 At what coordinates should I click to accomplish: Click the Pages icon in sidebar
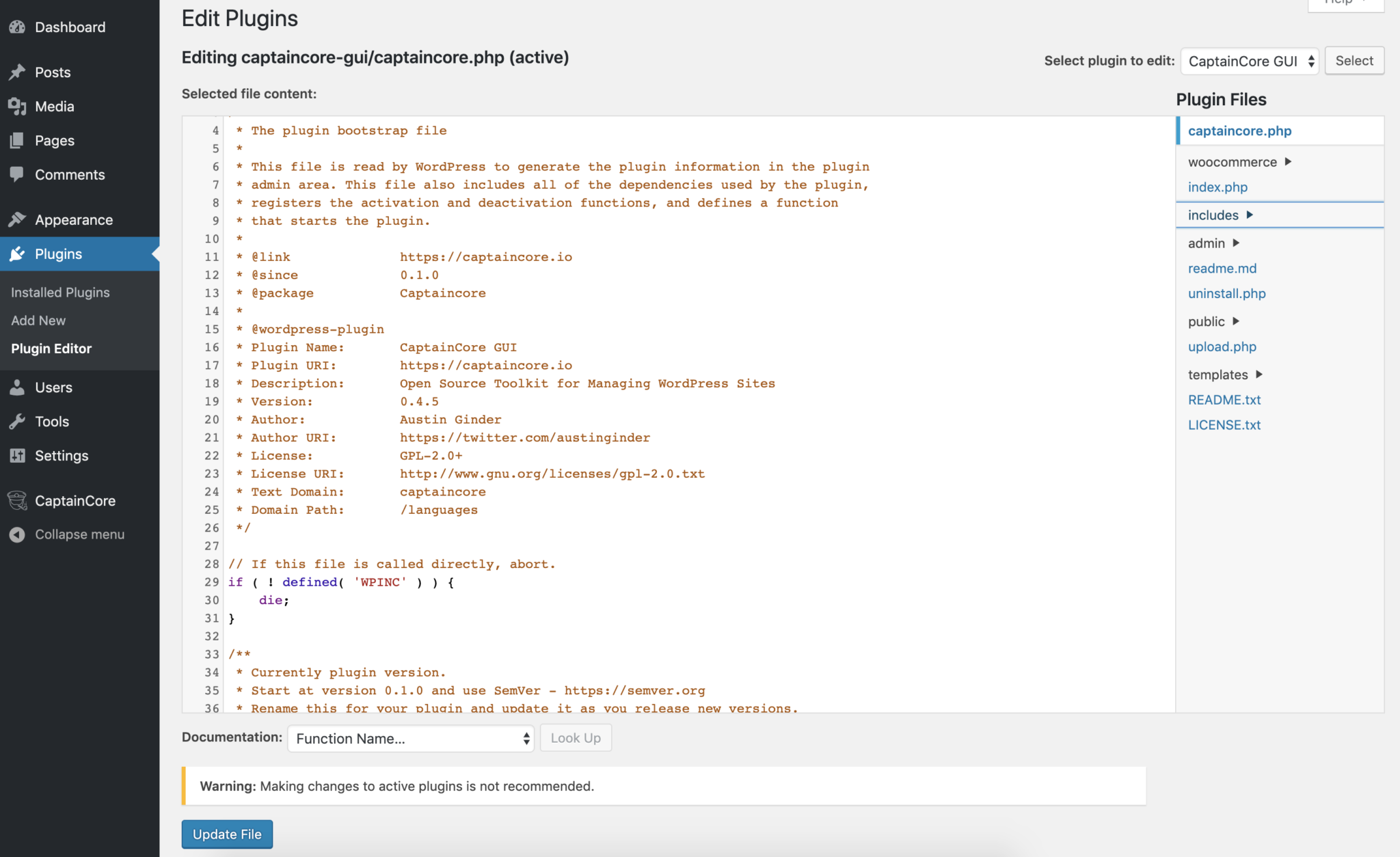point(17,141)
